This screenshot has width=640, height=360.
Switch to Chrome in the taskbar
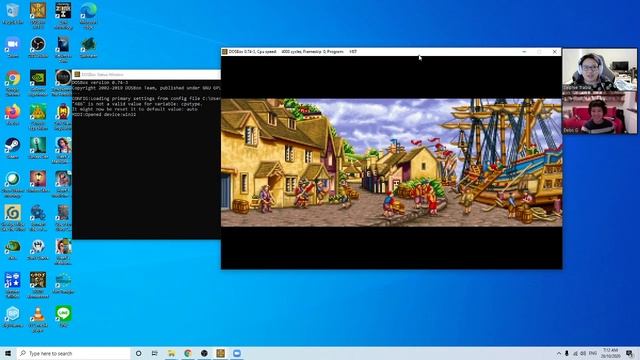pyautogui.click(x=188, y=353)
